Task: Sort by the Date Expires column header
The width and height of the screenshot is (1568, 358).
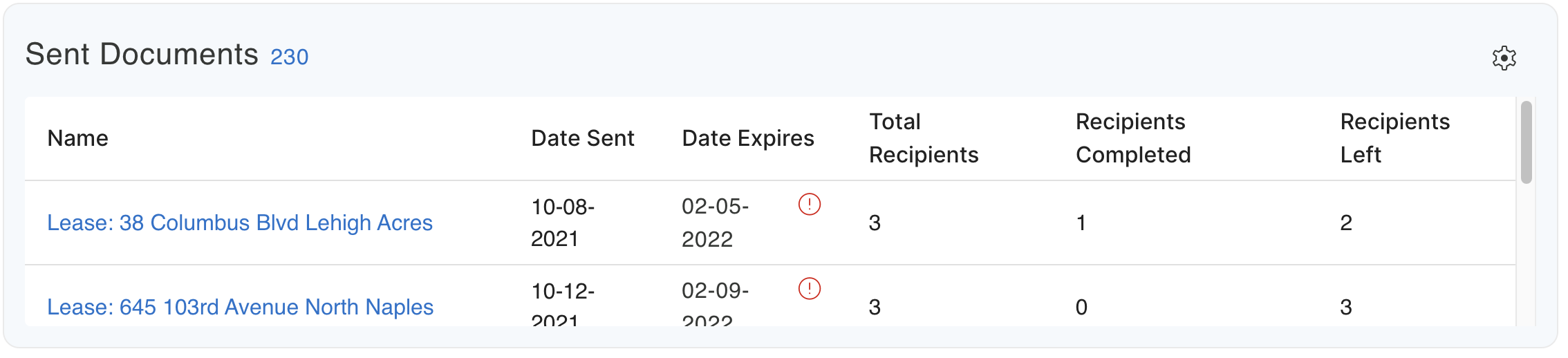Action: click(x=747, y=138)
